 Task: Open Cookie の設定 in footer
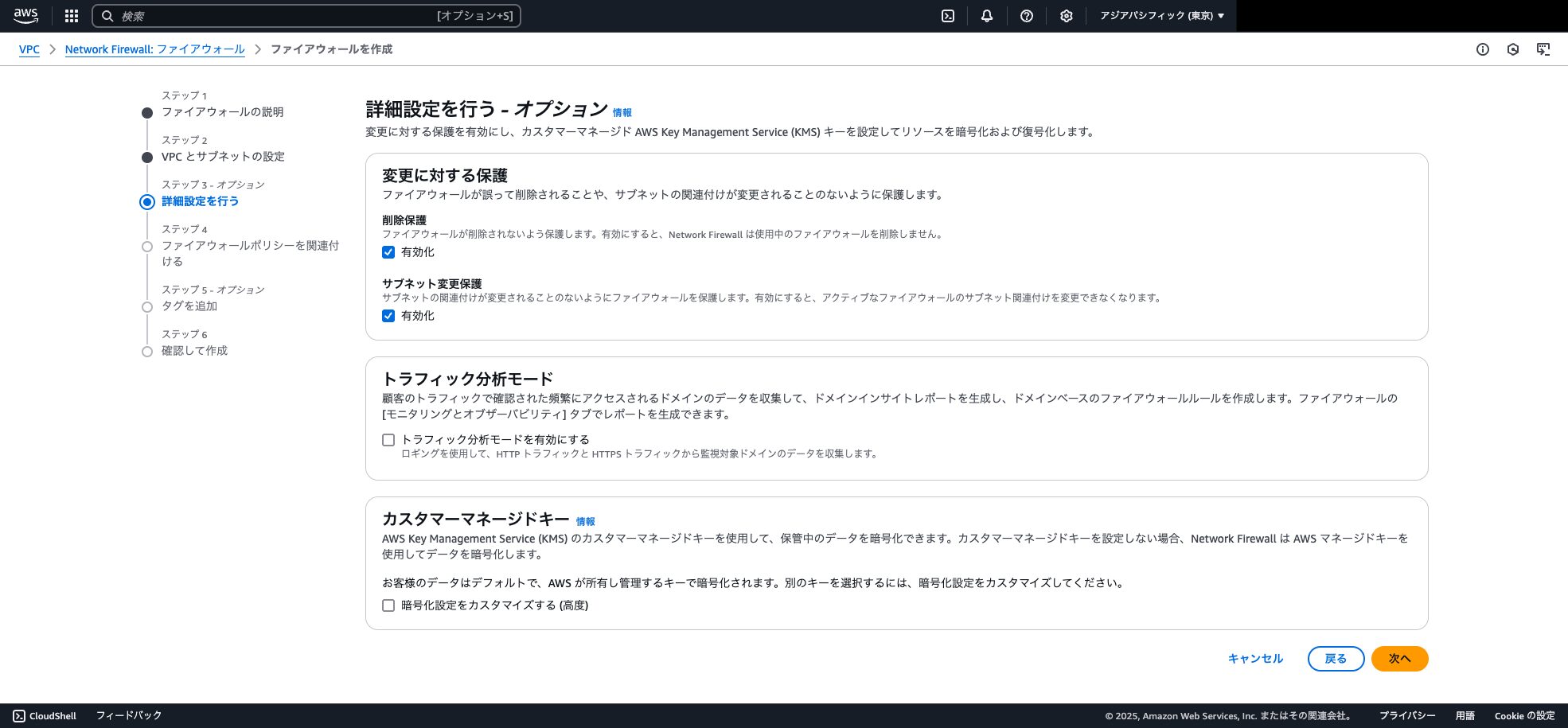click(1524, 716)
